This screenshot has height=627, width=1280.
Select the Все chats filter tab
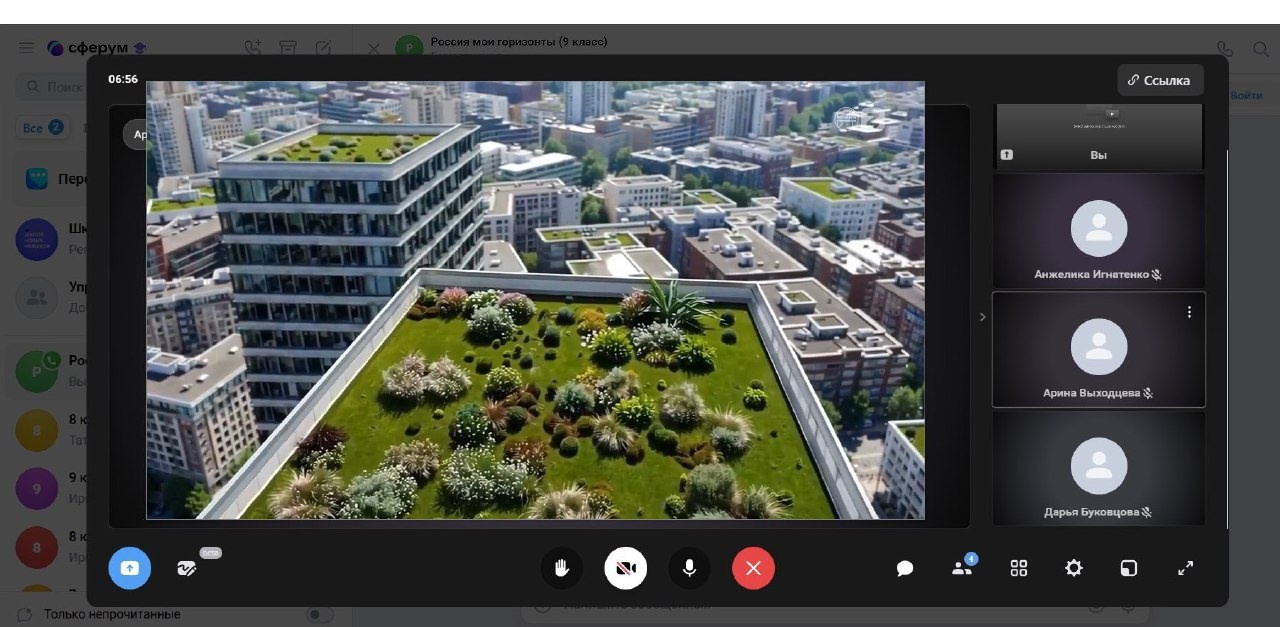click(x=42, y=128)
